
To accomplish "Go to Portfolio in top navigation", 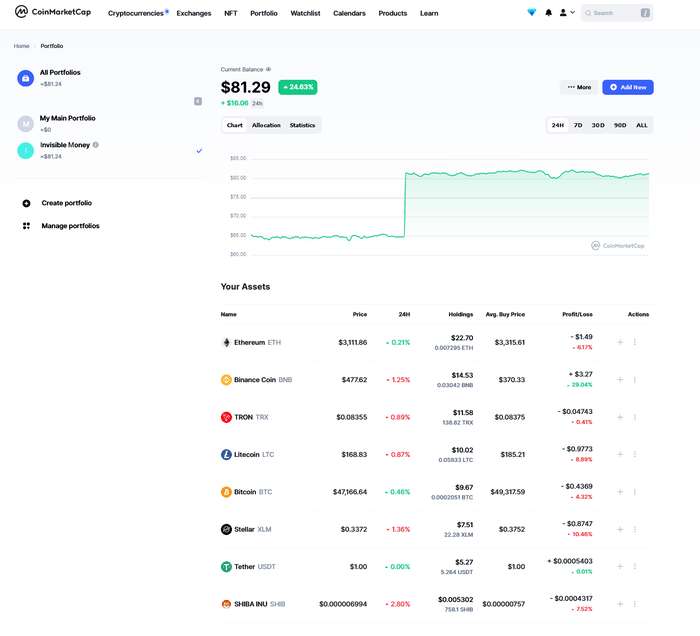I will (264, 13).
